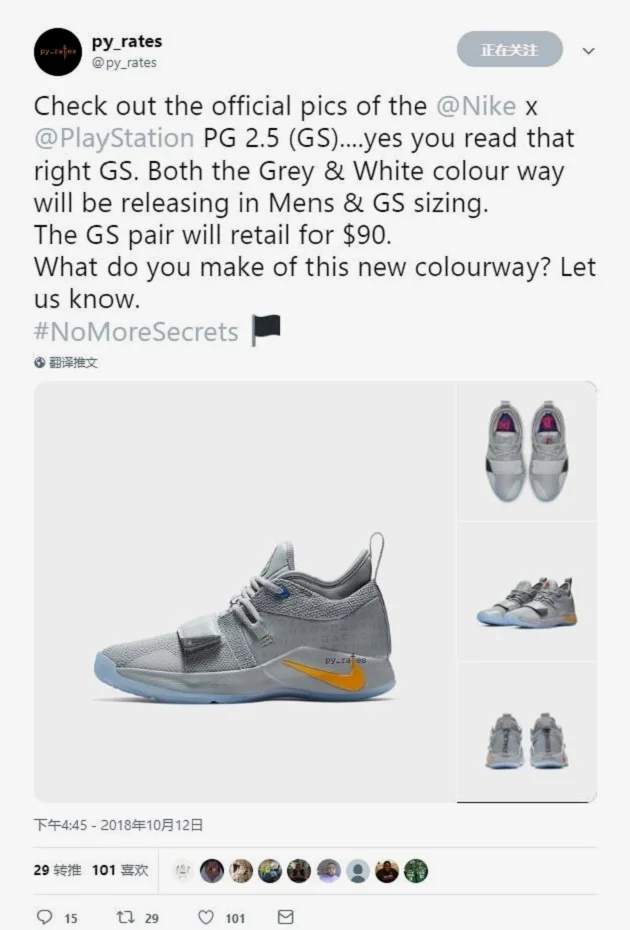Expand the tweet options chevron
Screen dimensions: 630x930
(588, 51)
